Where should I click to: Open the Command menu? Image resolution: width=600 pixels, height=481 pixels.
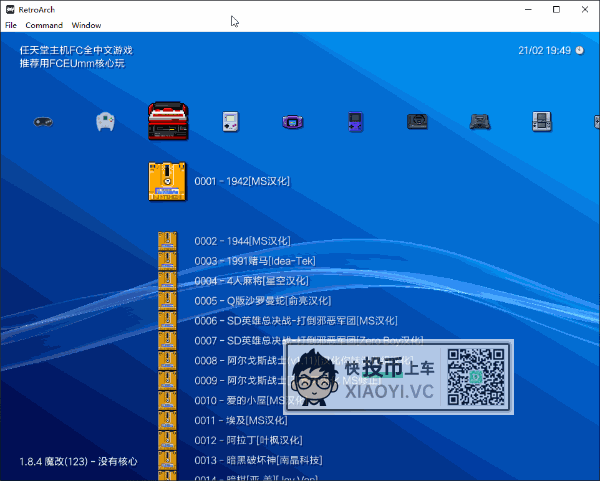pos(44,24)
